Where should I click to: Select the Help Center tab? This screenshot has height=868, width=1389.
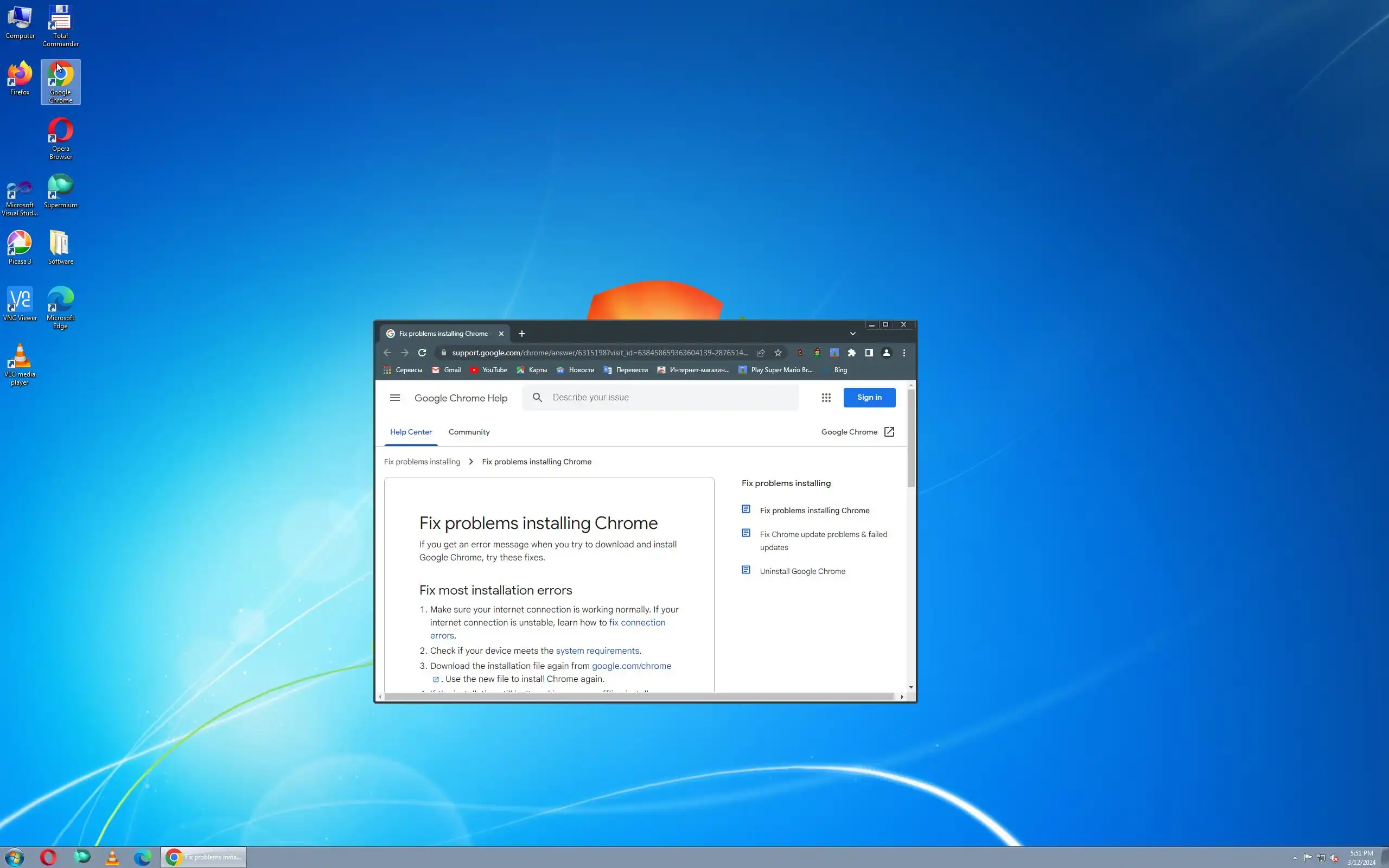pos(411,432)
